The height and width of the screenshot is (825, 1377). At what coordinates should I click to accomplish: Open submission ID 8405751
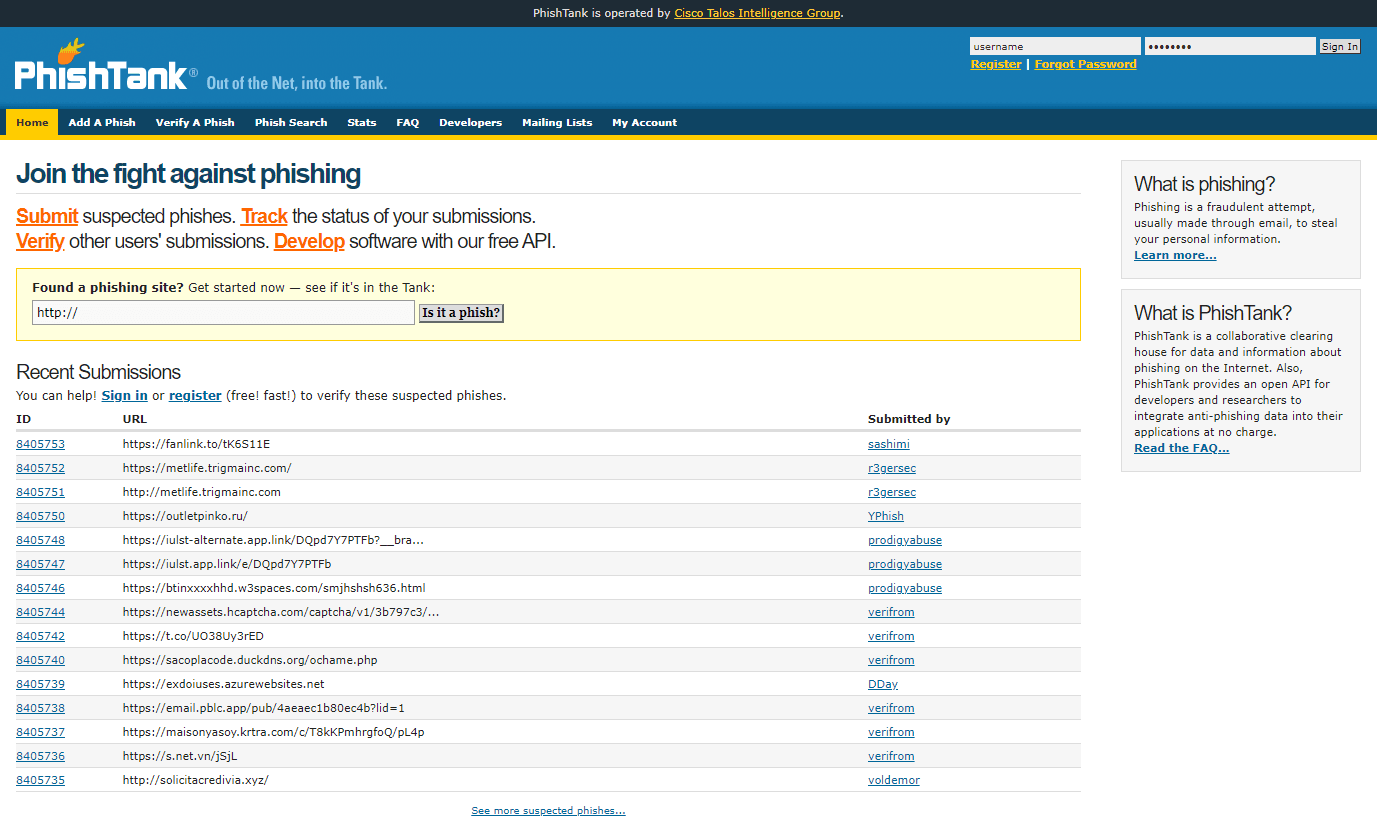[40, 492]
